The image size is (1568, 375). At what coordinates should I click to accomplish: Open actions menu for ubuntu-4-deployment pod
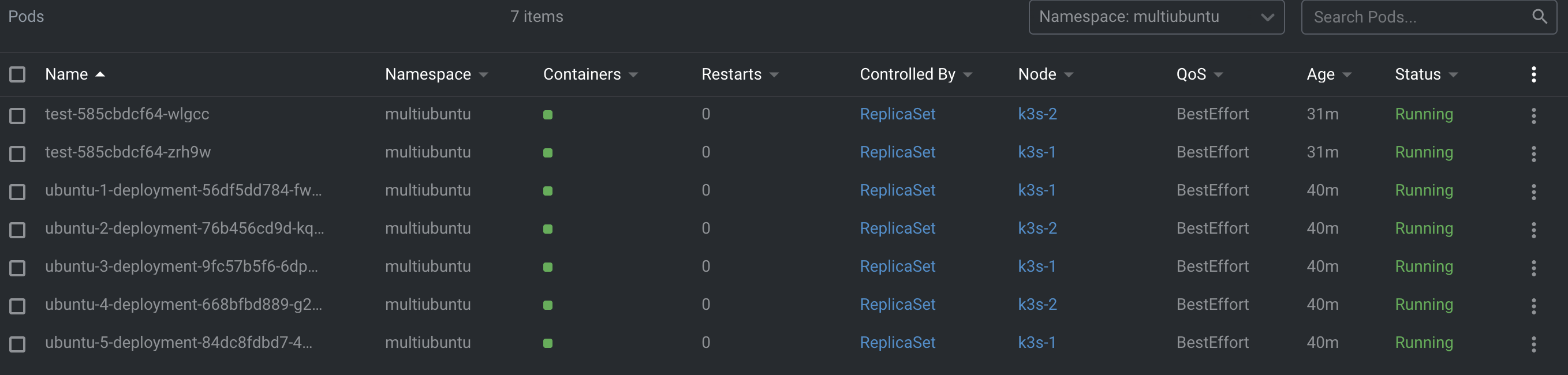1533,306
